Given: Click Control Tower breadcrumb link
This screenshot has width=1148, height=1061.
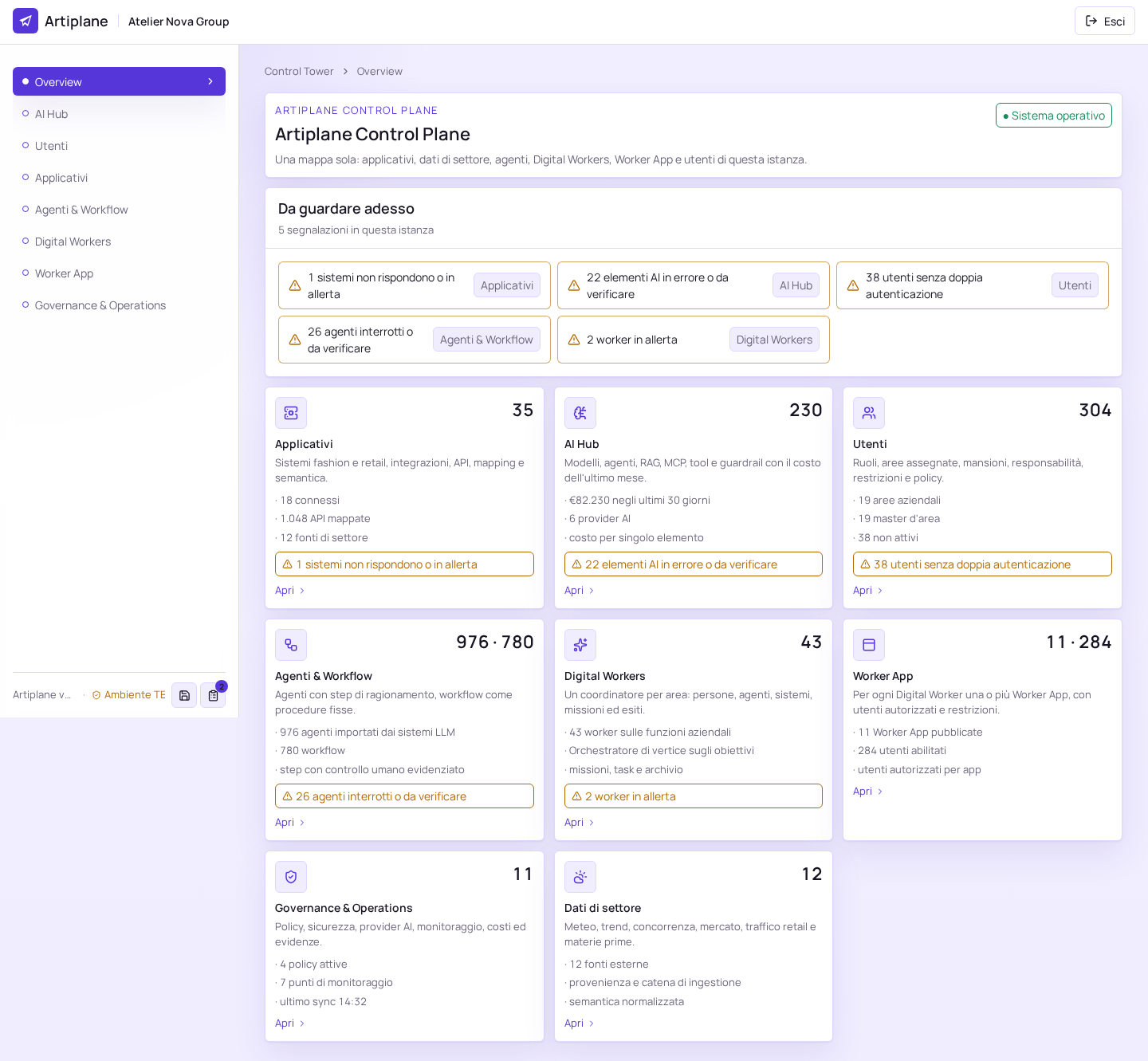Looking at the screenshot, I should pos(299,72).
